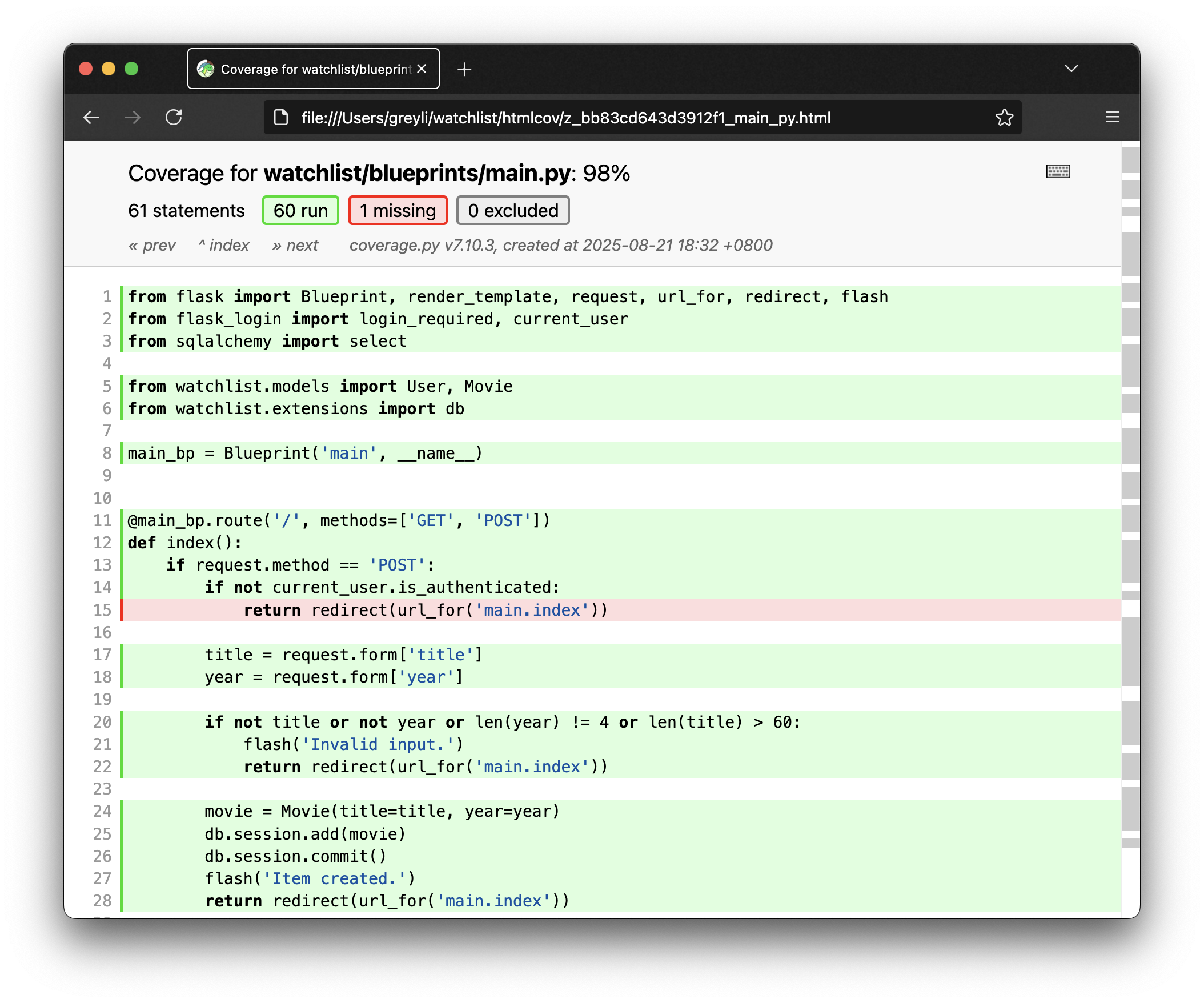Toggle the '60 run' filter button
The width and height of the screenshot is (1204, 1003).
(300, 210)
